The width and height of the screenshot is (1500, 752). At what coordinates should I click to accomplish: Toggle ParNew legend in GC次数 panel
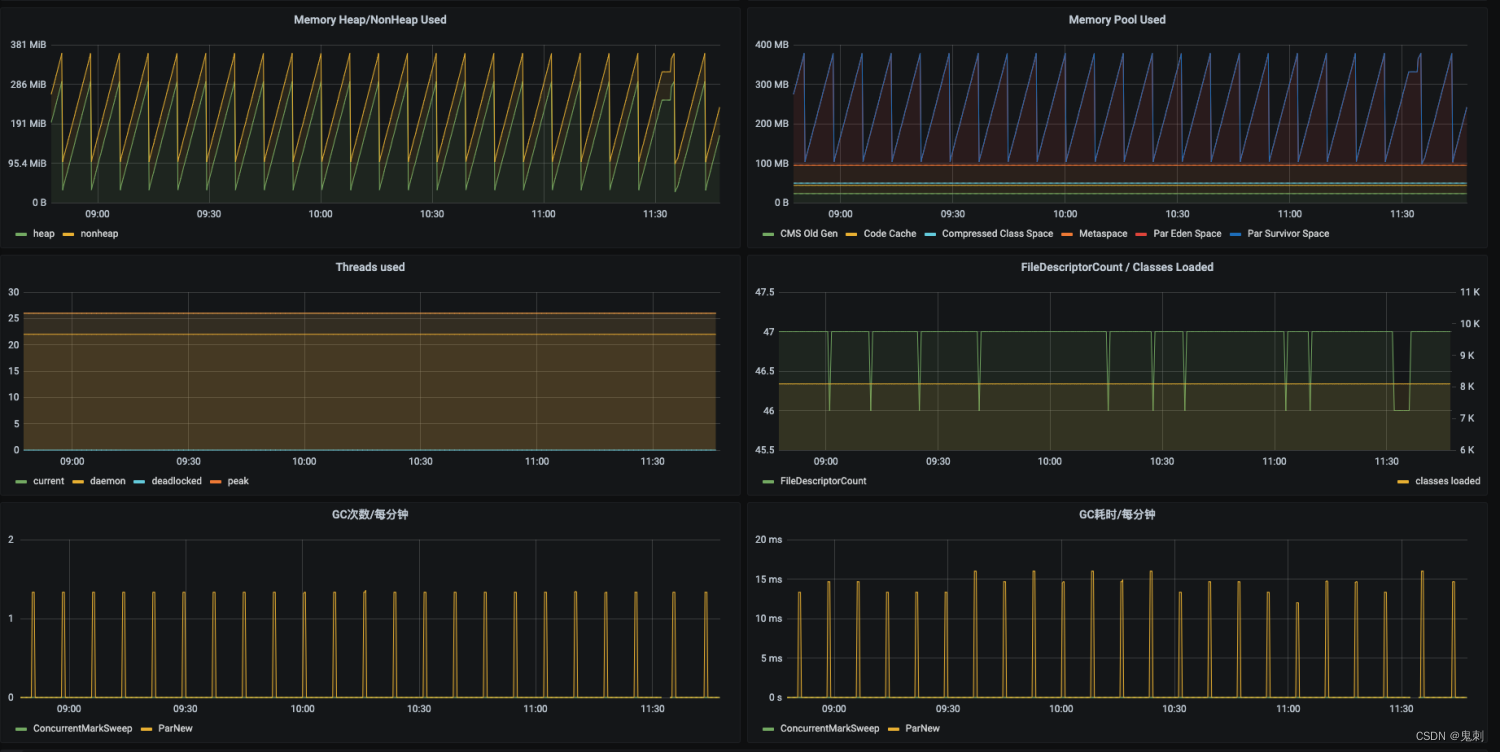coord(175,729)
